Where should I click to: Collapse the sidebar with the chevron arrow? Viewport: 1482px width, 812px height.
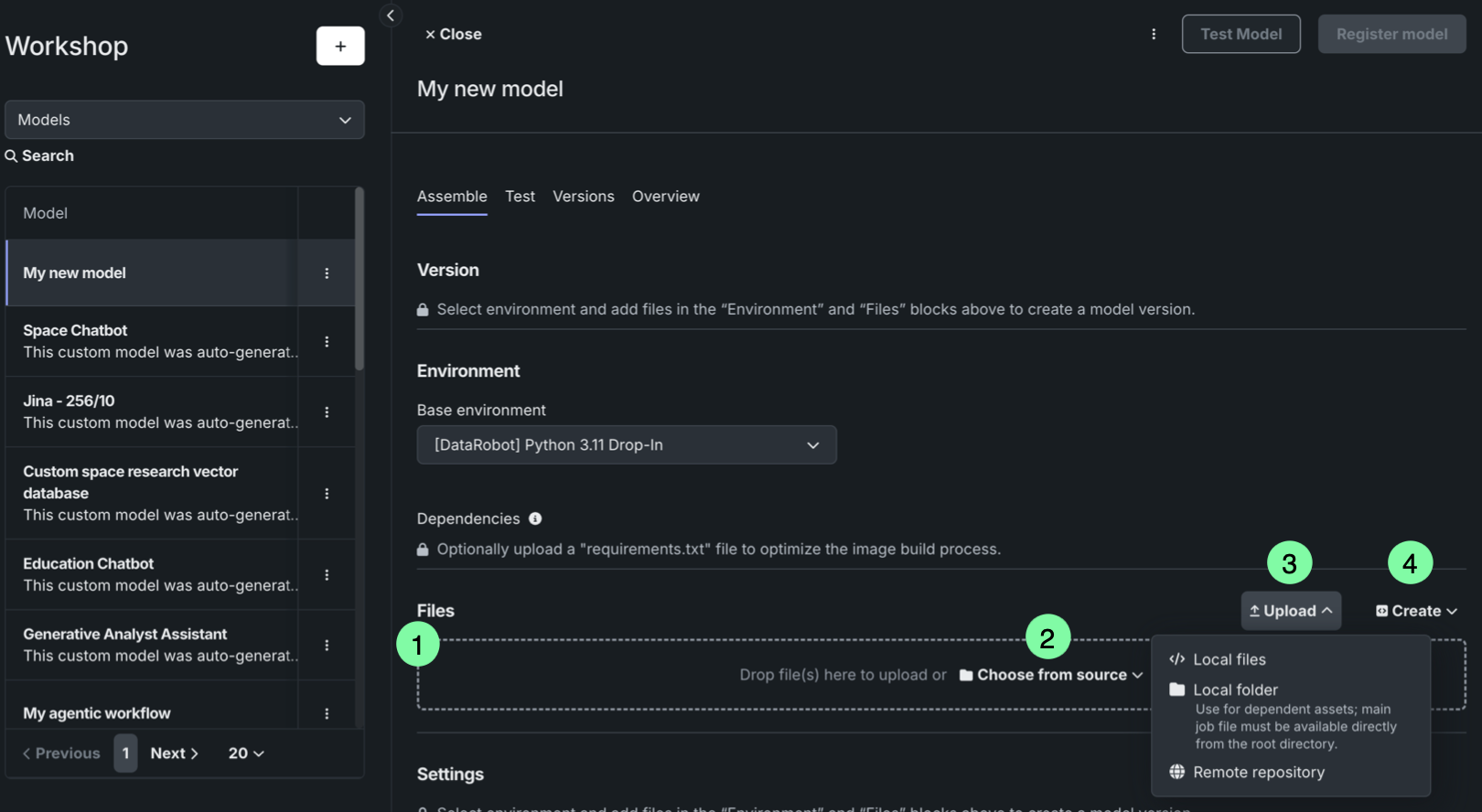391,16
